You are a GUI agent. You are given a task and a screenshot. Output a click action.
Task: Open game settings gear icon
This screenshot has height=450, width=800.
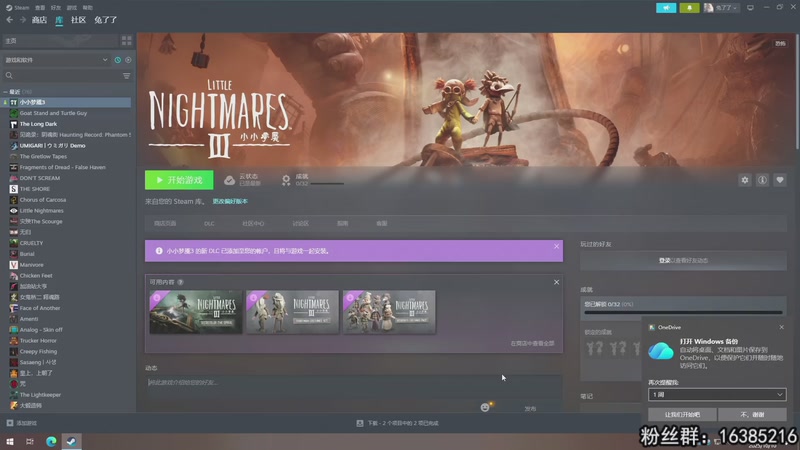pos(745,180)
